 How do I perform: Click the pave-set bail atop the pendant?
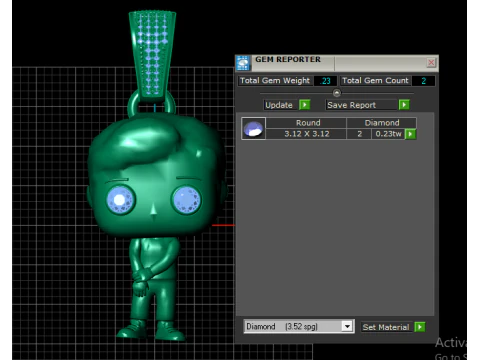(x=152, y=56)
